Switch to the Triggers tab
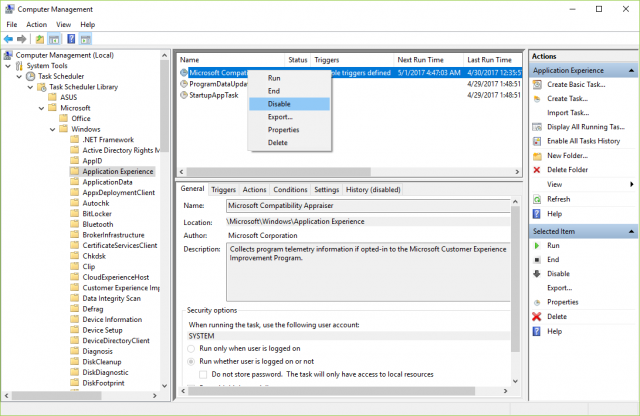This screenshot has height=416, width=640. pos(223,189)
